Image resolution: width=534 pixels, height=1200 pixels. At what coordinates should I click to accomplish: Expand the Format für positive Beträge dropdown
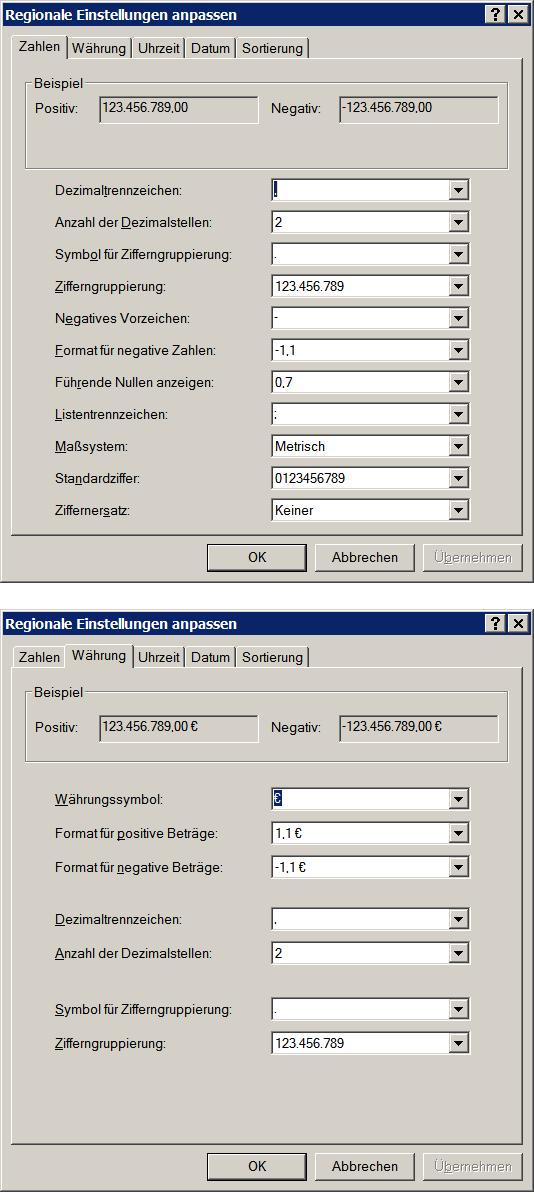click(x=458, y=833)
